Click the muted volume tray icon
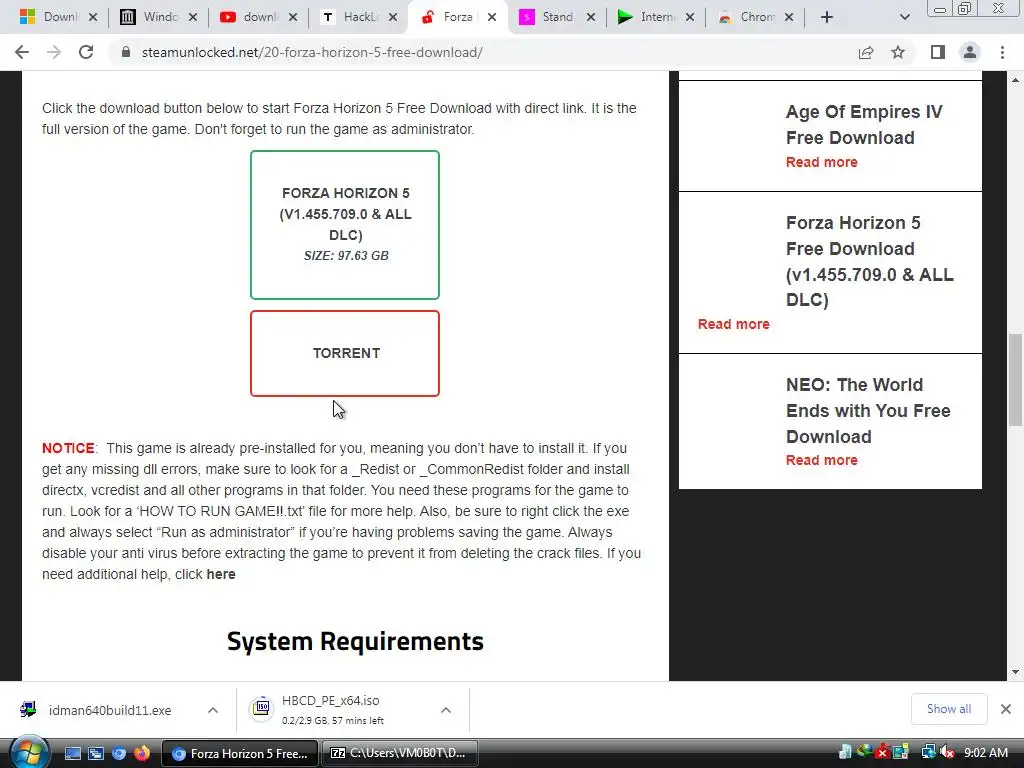Screen dimensions: 1024x768 coord(948,753)
